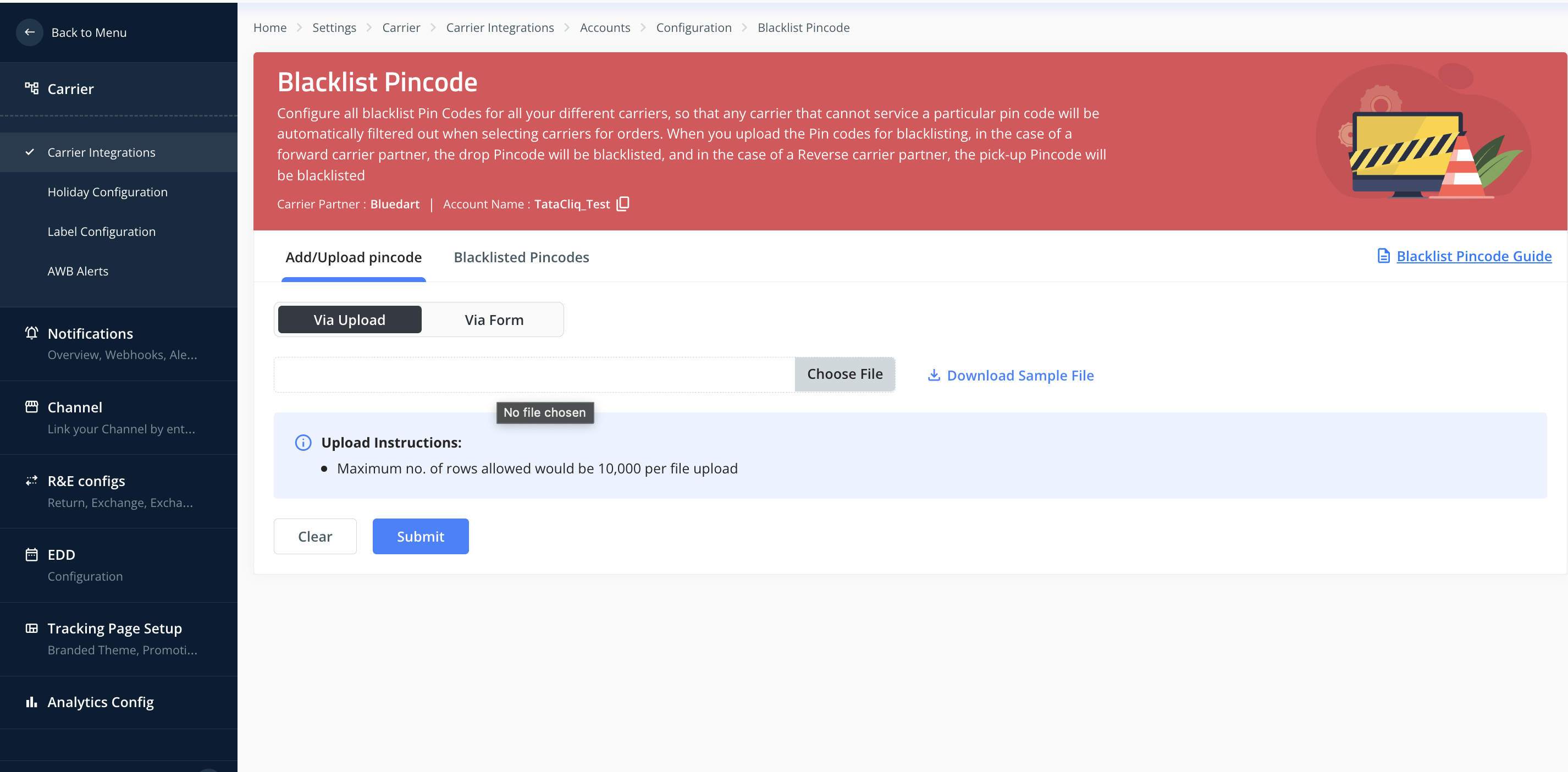Click the Analytics Config bar chart icon
The image size is (1568, 772).
(32, 702)
